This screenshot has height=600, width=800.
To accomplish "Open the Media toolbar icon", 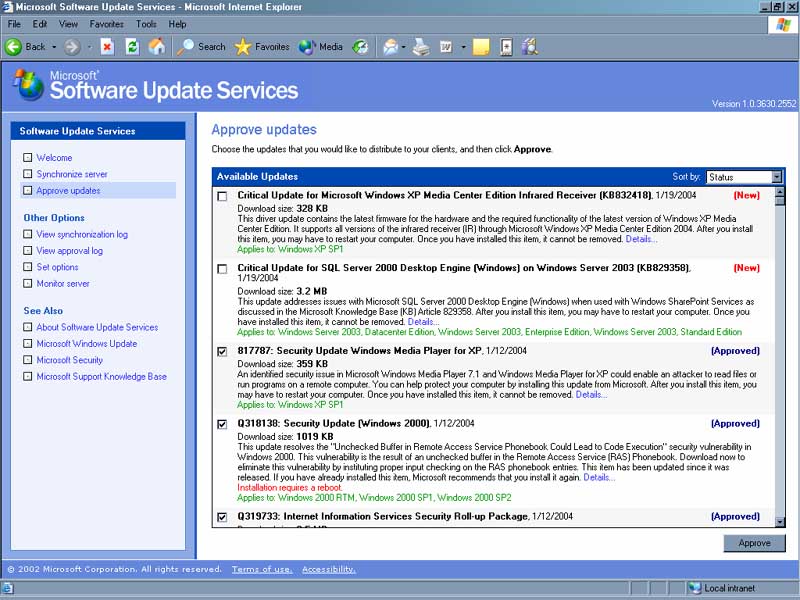I will click(x=307, y=47).
